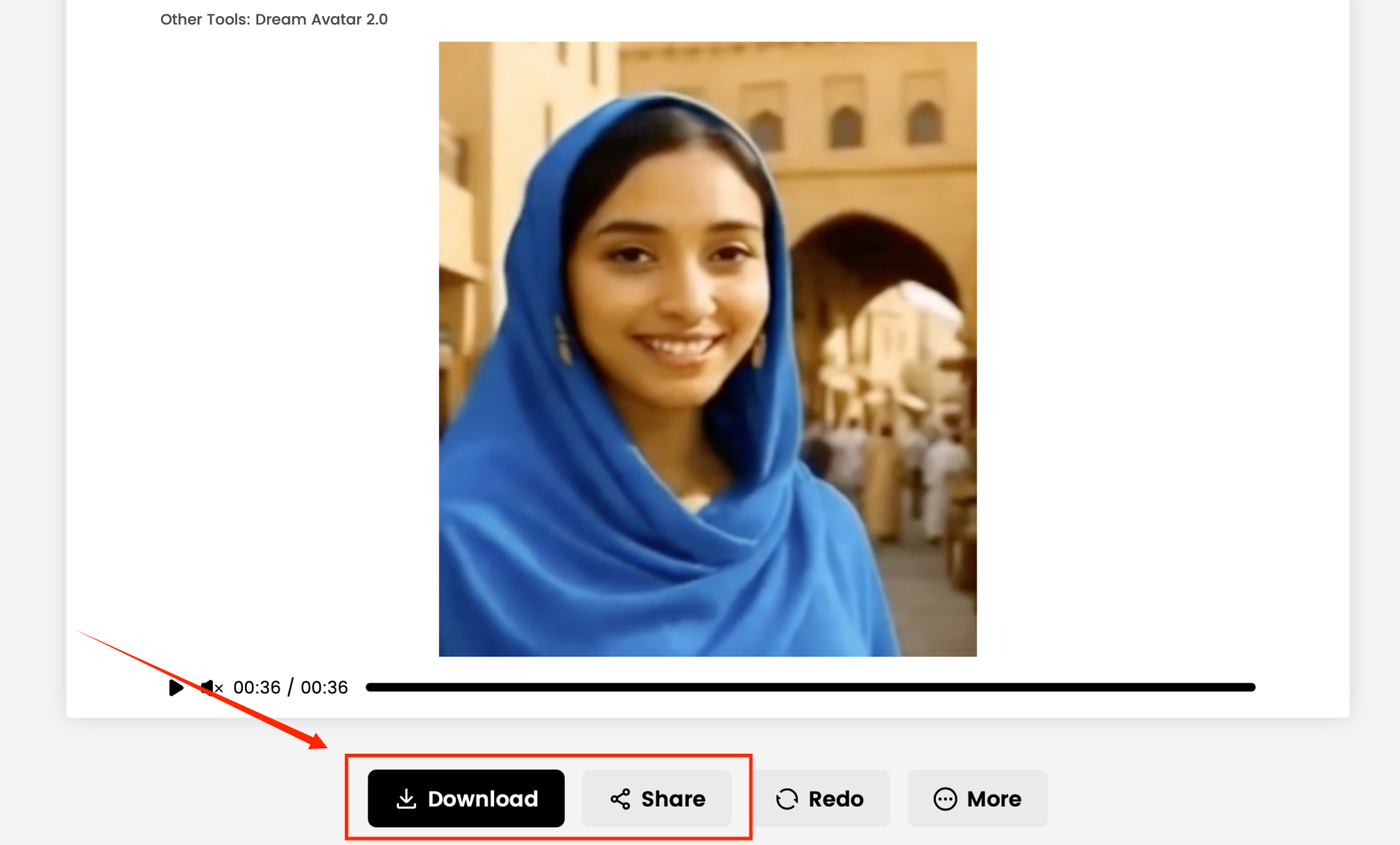Image resolution: width=1400 pixels, height=845 pixels.
Task: Click the avatar video frame to pause
Action: click(x=707, y=350)
